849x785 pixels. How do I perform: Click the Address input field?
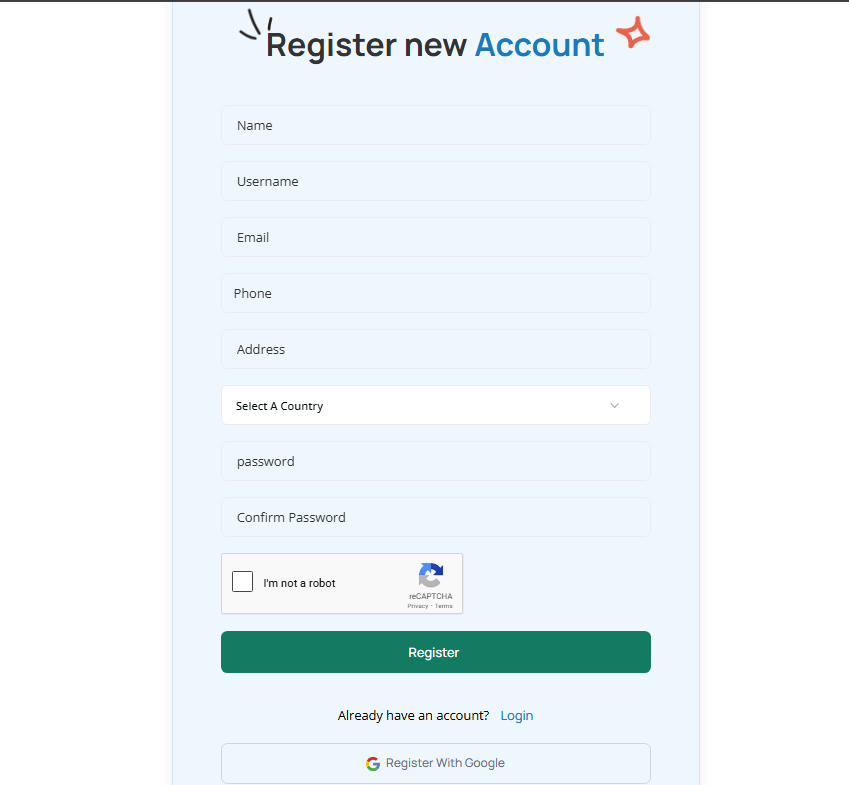(435, 349)
